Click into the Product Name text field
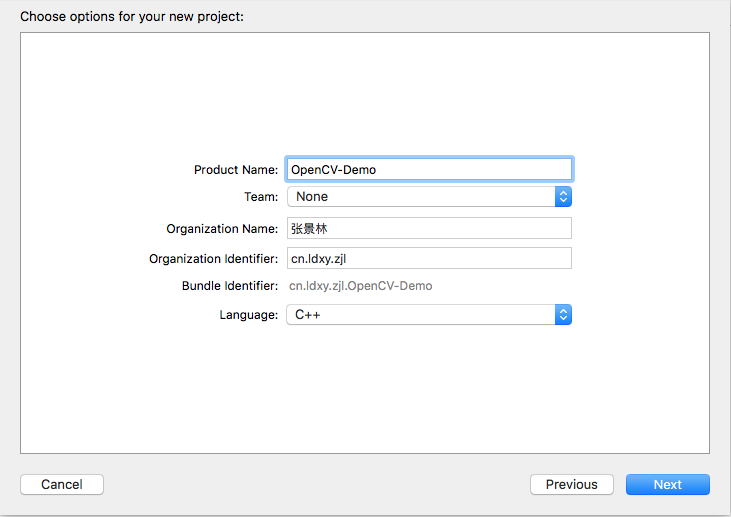 (x=429, y=169)
